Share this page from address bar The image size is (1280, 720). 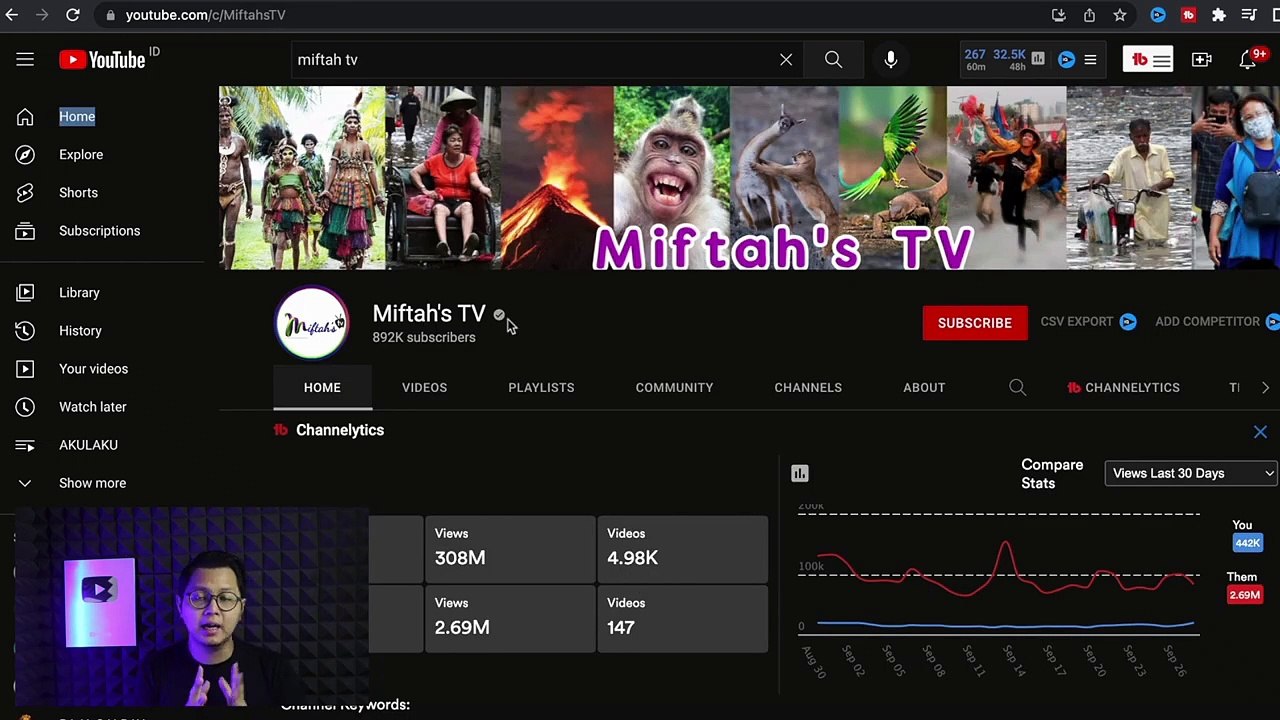point(1089,15)
